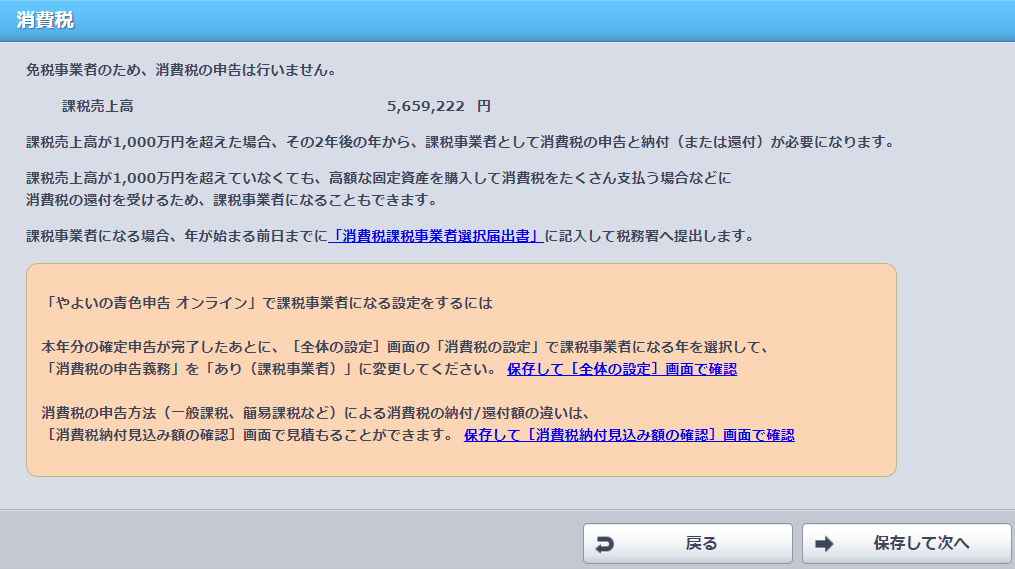Click the 免税事業者のため notice text
Image resolution: width=1015 pixels, height=569 pixels.
181,70
